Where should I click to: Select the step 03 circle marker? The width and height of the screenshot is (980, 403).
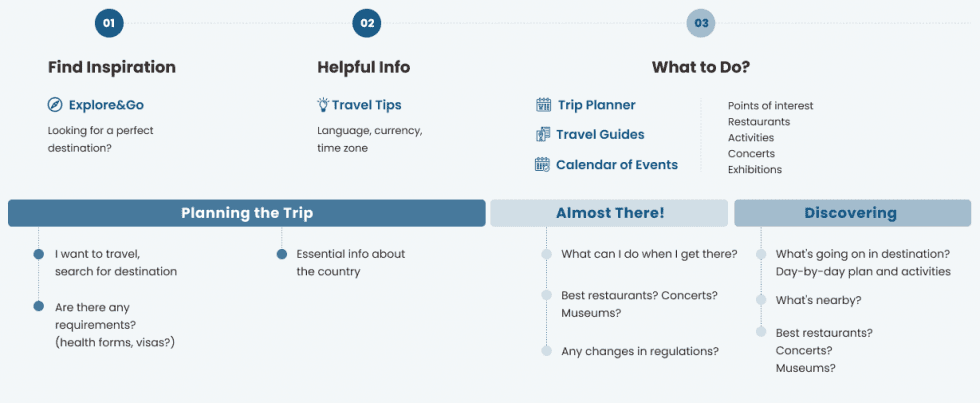(701, 23)
